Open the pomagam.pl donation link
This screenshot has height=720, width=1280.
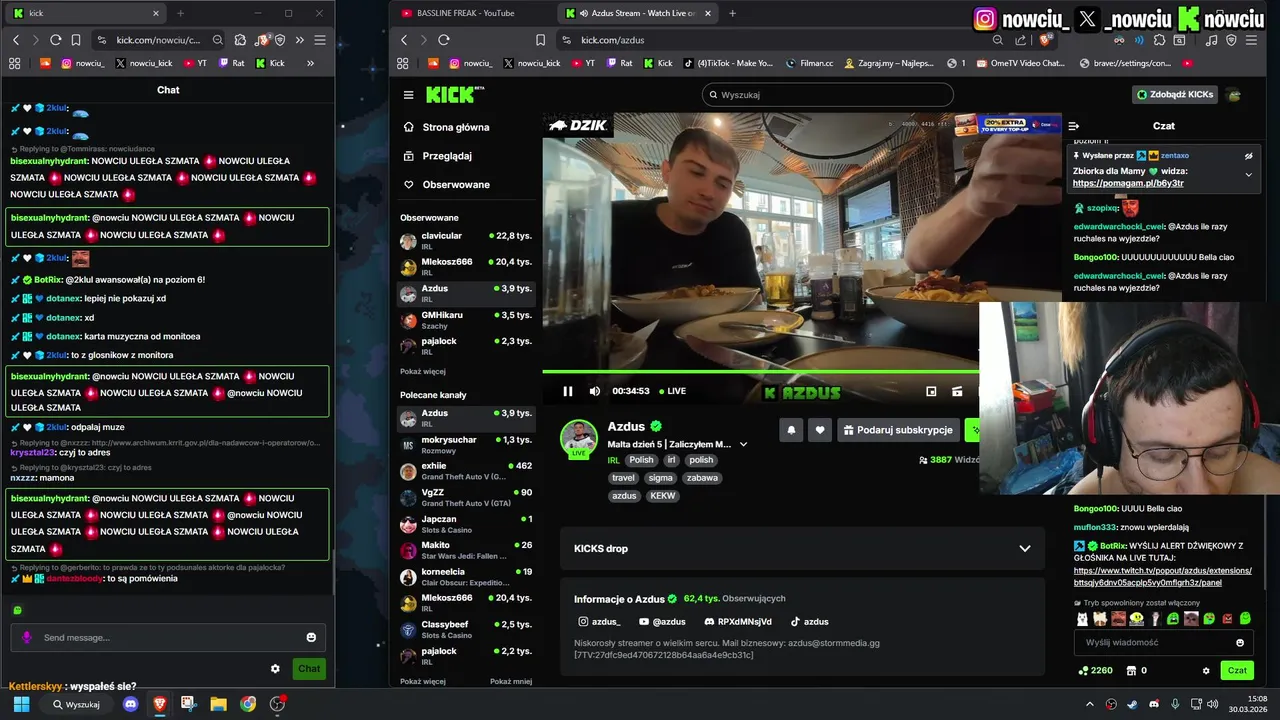[1128, 183]
